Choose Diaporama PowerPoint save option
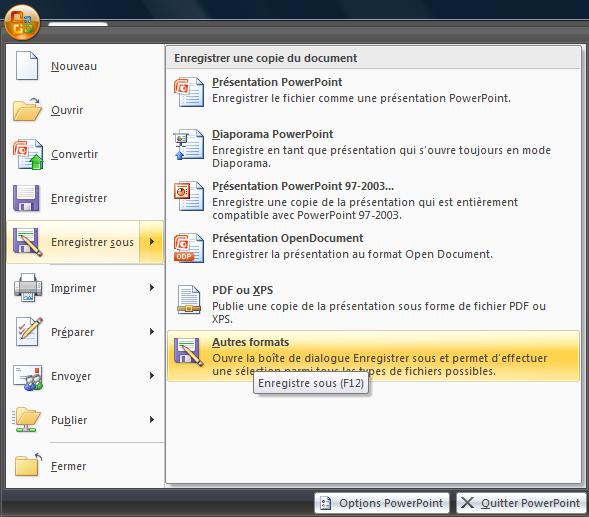Image resolution: width=589 pixels, height=517 pixels. tap(373, 149)
